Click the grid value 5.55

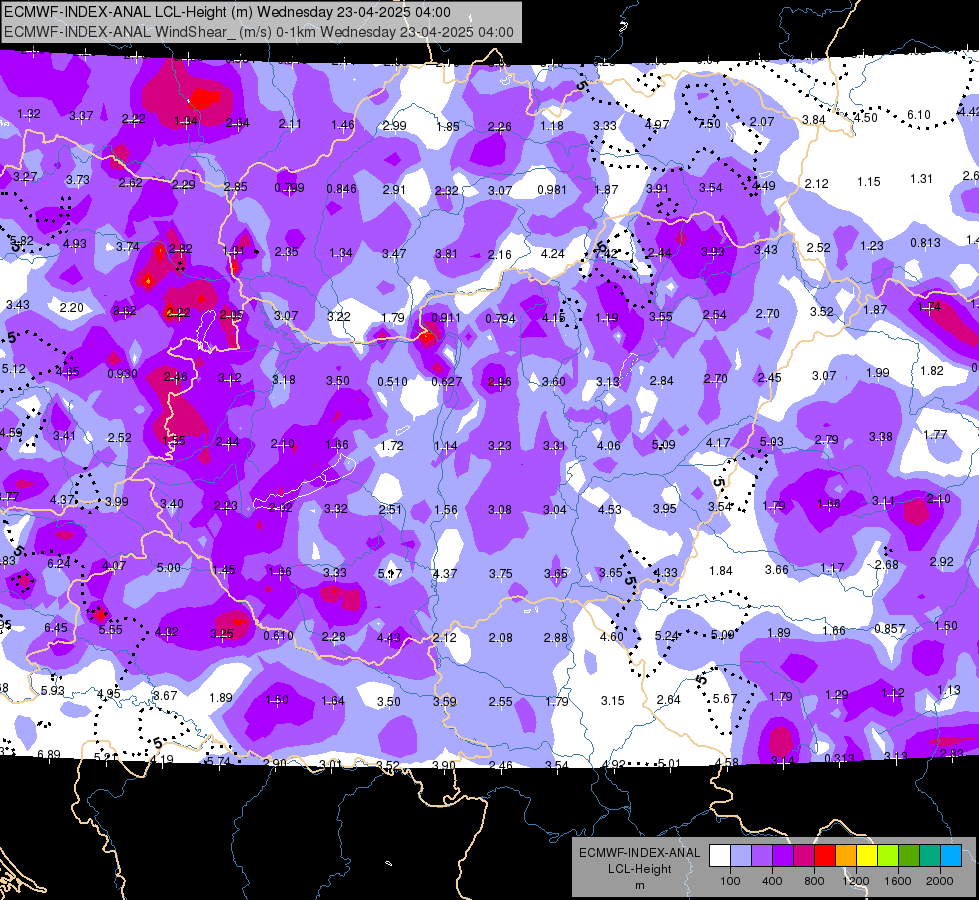pyautogui.click(x=111, y=630)
